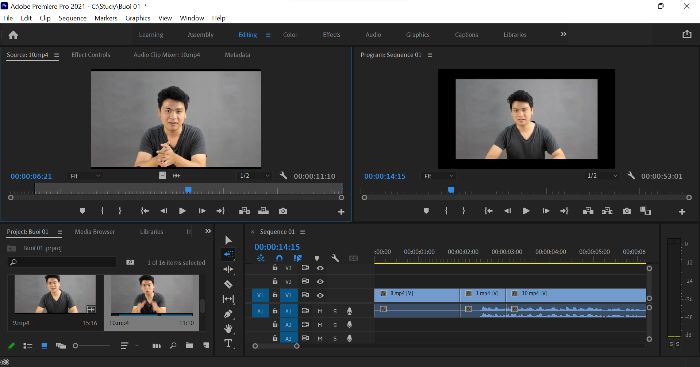Toggle lock on V1 track
This screenshot has width=700, height=367.
[x=275, y=295]
